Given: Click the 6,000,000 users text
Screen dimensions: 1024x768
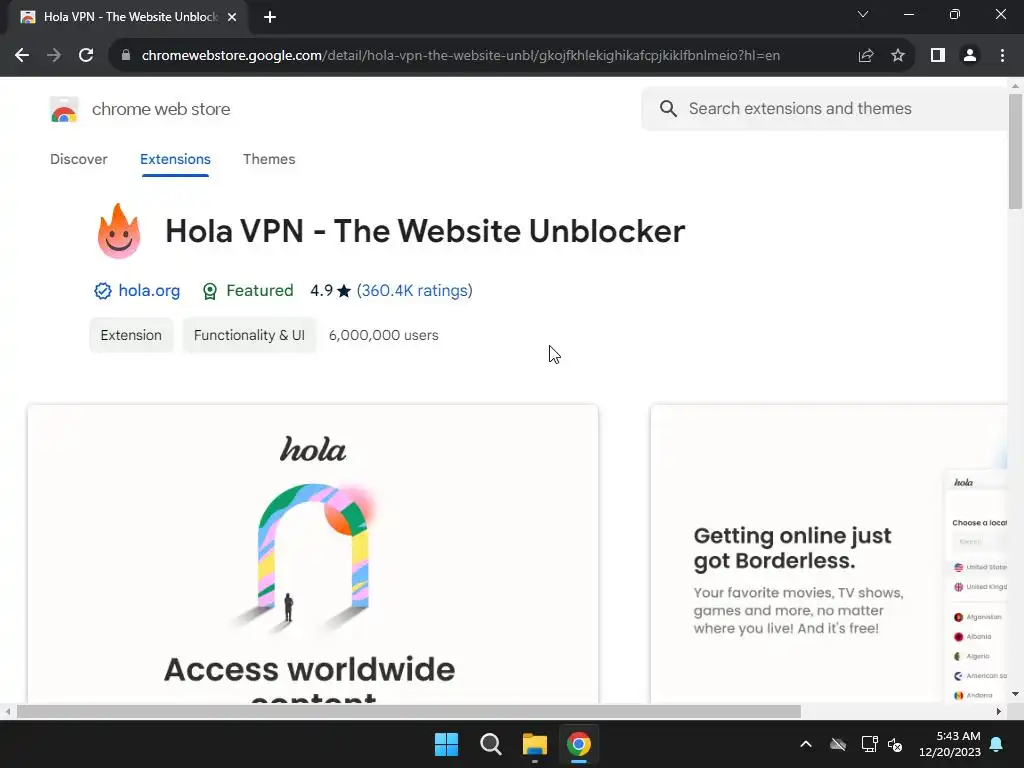Looking at the screenshot, I should [383, 335].
